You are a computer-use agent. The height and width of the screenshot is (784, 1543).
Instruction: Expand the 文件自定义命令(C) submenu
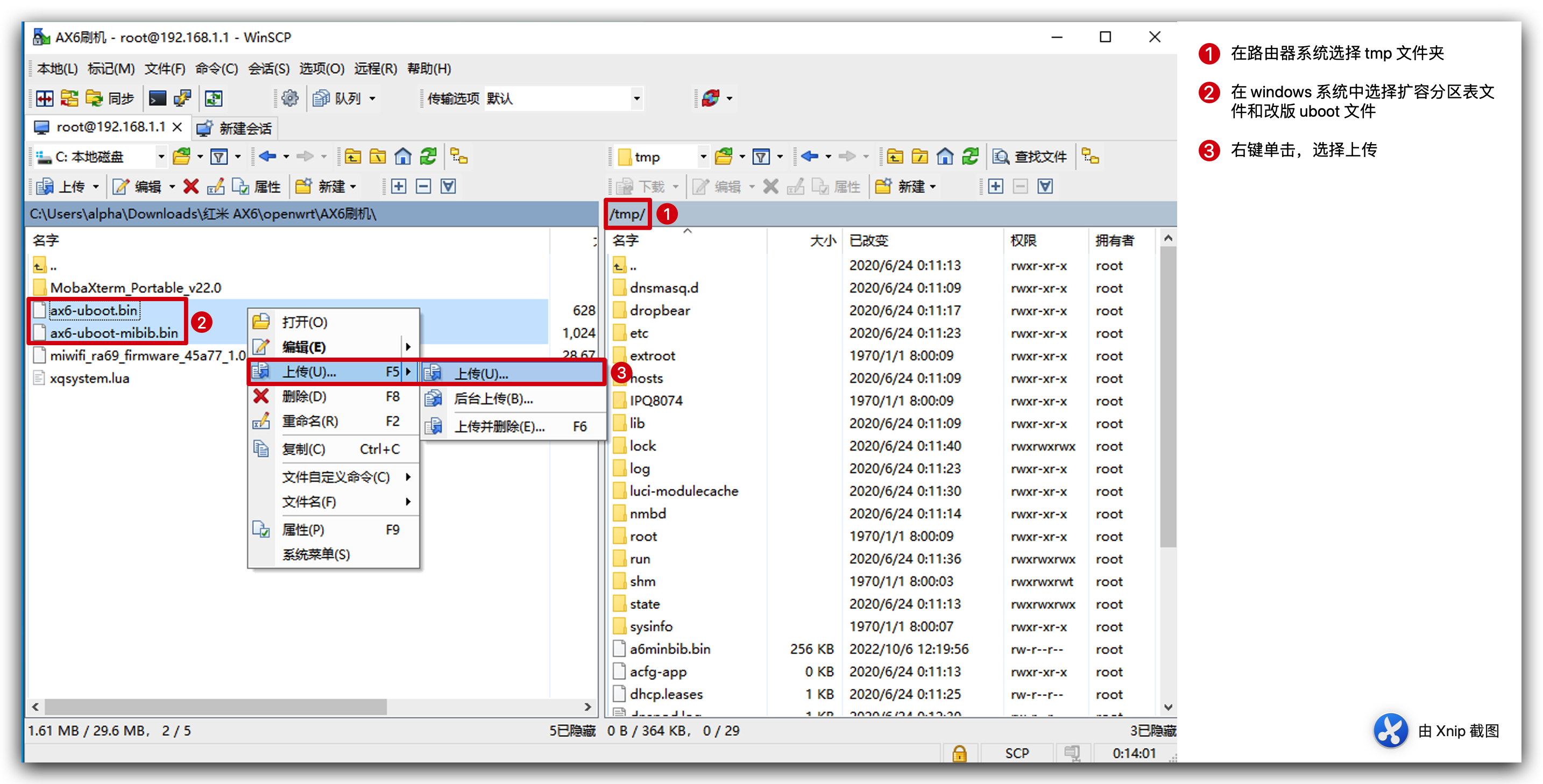(x=334, y=477)
